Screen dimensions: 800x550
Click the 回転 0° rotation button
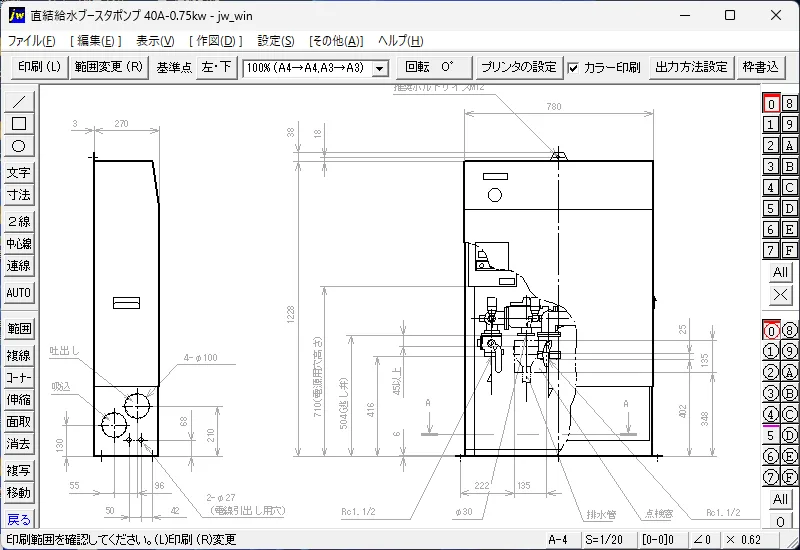coord(434,67)
